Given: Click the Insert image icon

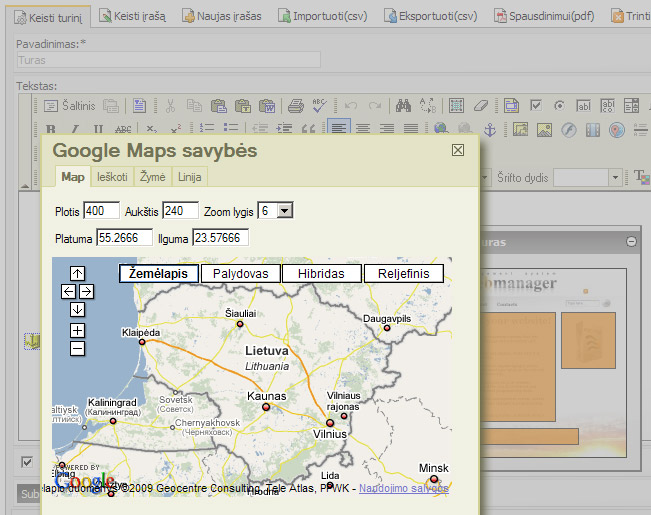Looking at the screenshot, I should (544, 130).
